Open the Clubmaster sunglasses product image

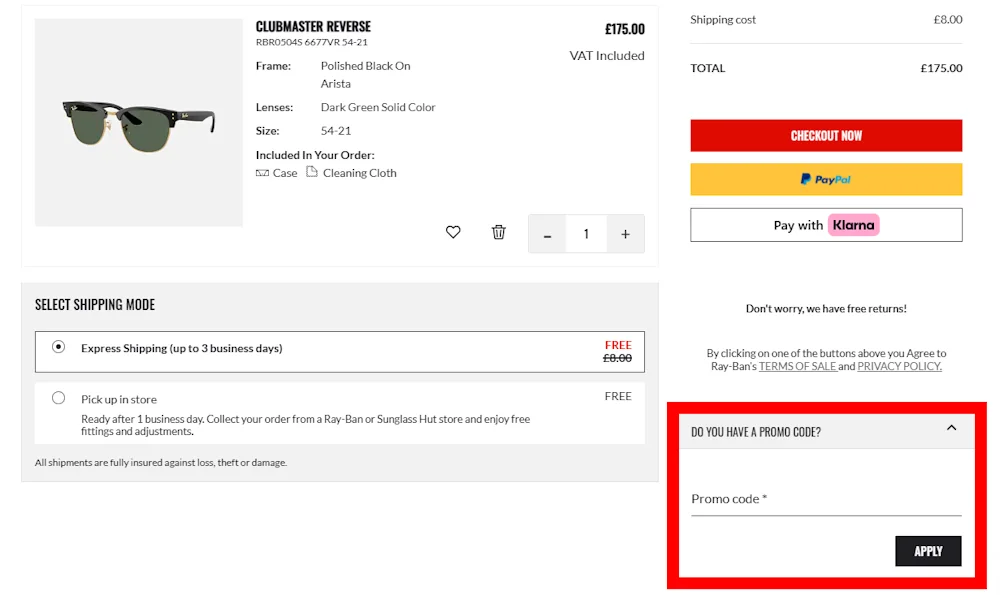coord(138,122)
